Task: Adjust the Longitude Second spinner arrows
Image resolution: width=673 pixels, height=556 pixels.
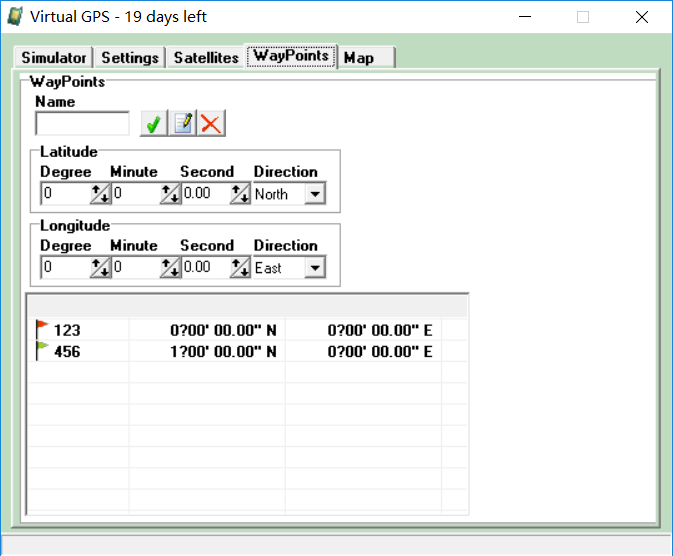Action: pyautogui.click(x=240, y=267)
